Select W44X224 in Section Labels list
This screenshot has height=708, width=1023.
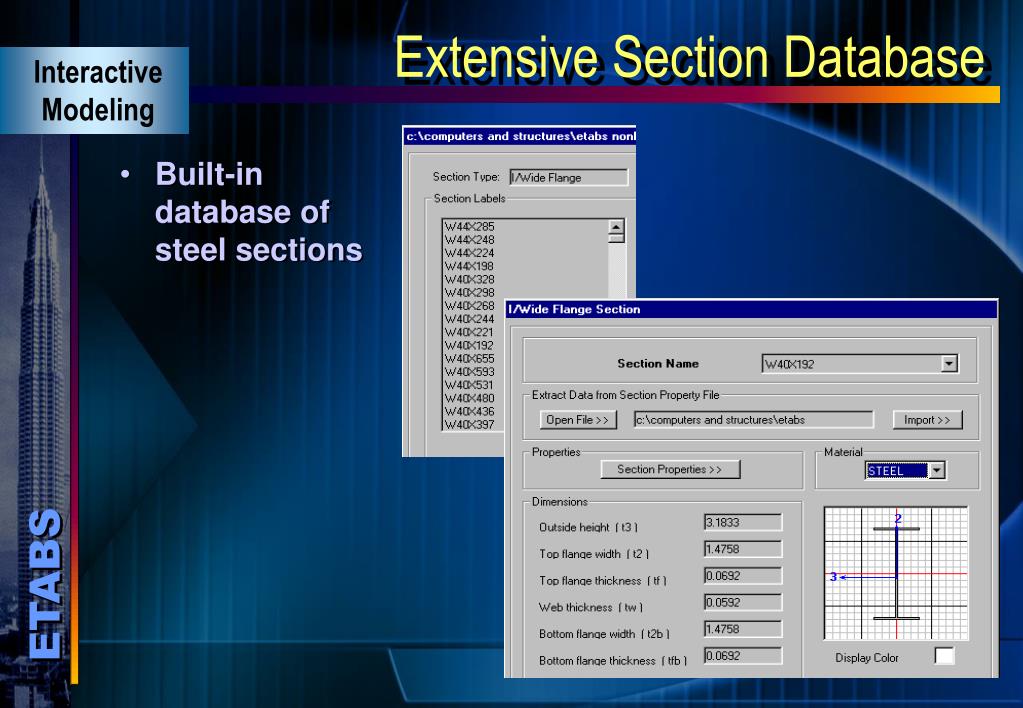470,253
